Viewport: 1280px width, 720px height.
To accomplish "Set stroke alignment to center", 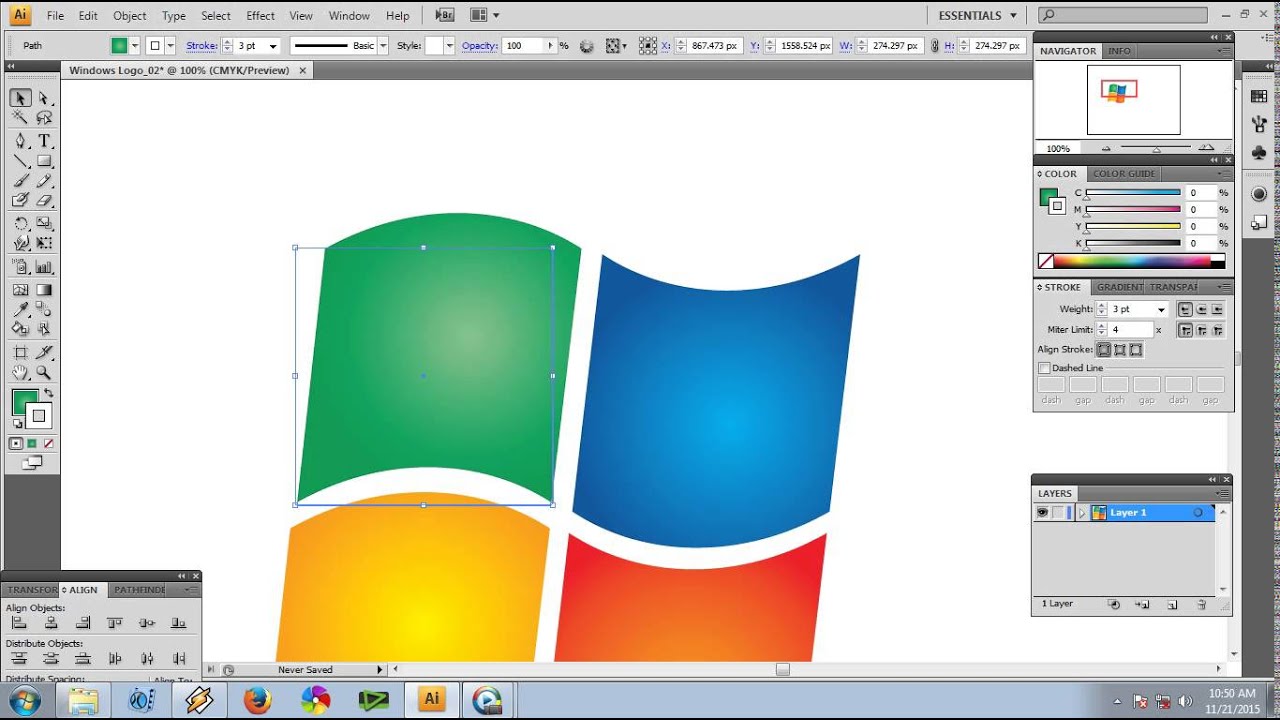I will (x=1104, y=350).
